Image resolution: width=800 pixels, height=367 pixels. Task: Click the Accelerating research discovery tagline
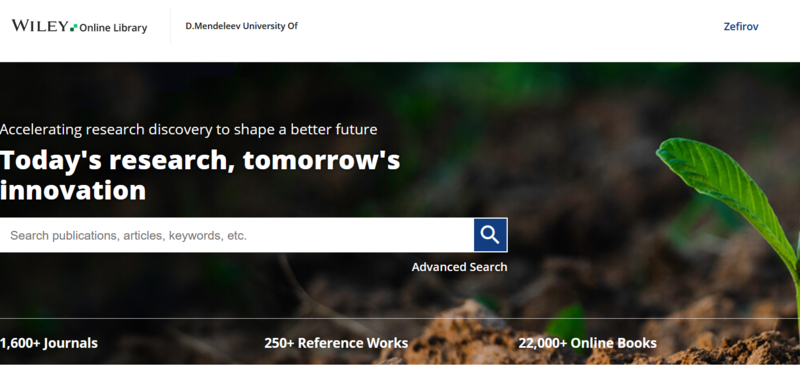click(x=189, y=130)
